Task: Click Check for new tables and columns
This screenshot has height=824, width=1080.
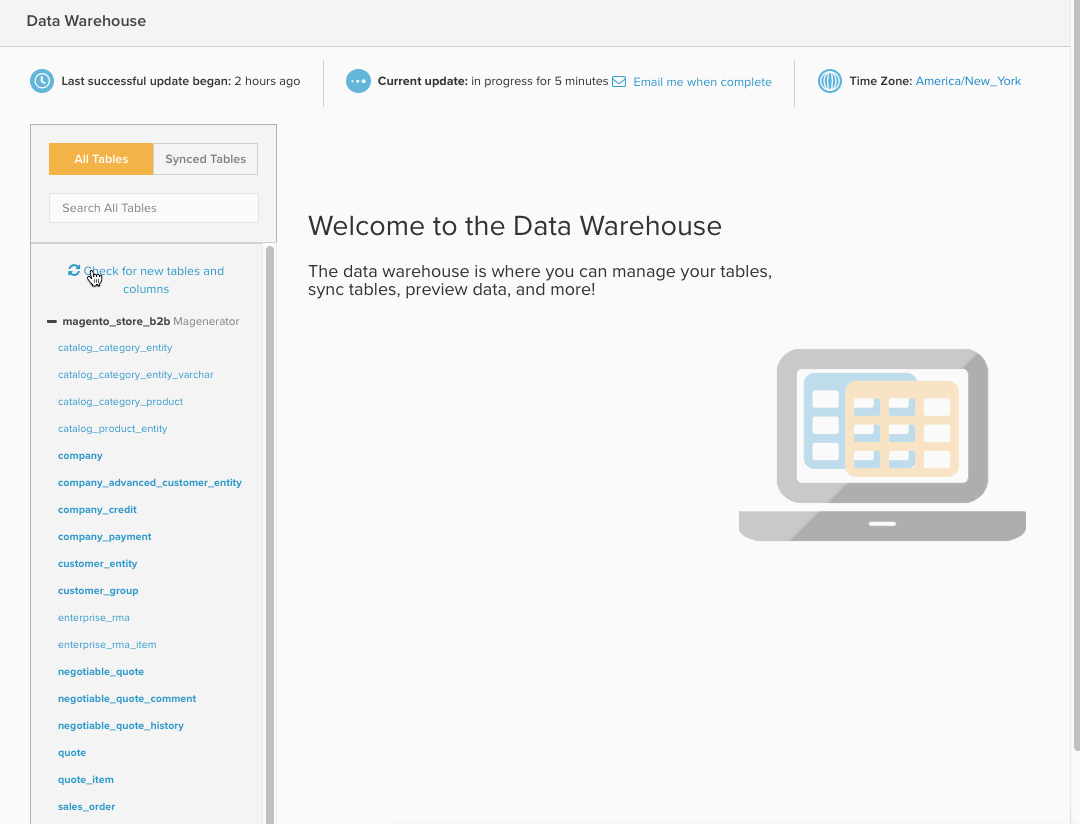Action: tap(154, 279)
